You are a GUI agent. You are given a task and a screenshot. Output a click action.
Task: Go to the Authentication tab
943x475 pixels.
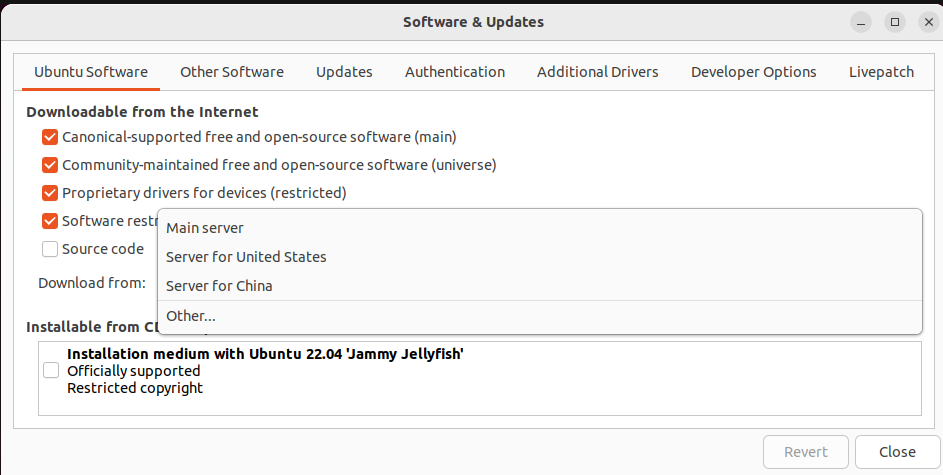[x=455, y=72]
